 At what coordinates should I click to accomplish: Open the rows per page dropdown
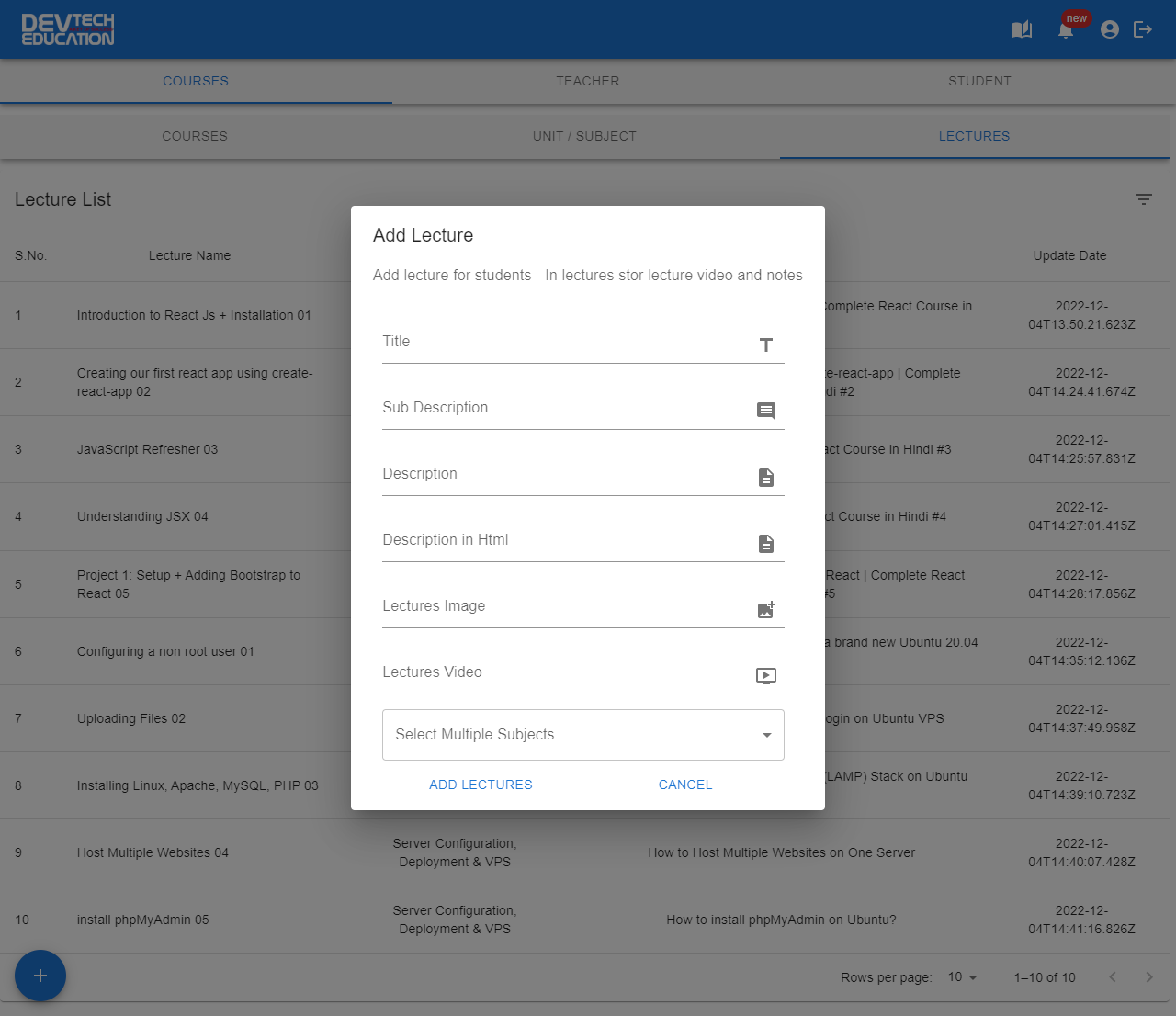[963, 977]
